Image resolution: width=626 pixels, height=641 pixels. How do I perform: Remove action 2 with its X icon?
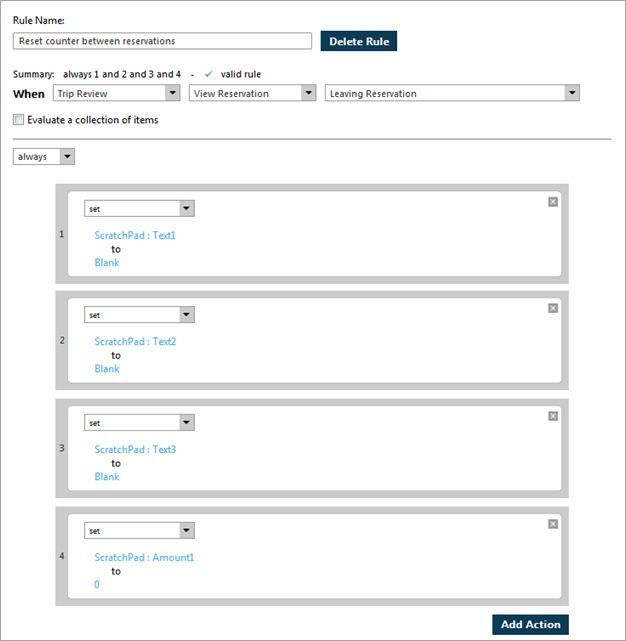pyautogui.click(x=553, y=308)
